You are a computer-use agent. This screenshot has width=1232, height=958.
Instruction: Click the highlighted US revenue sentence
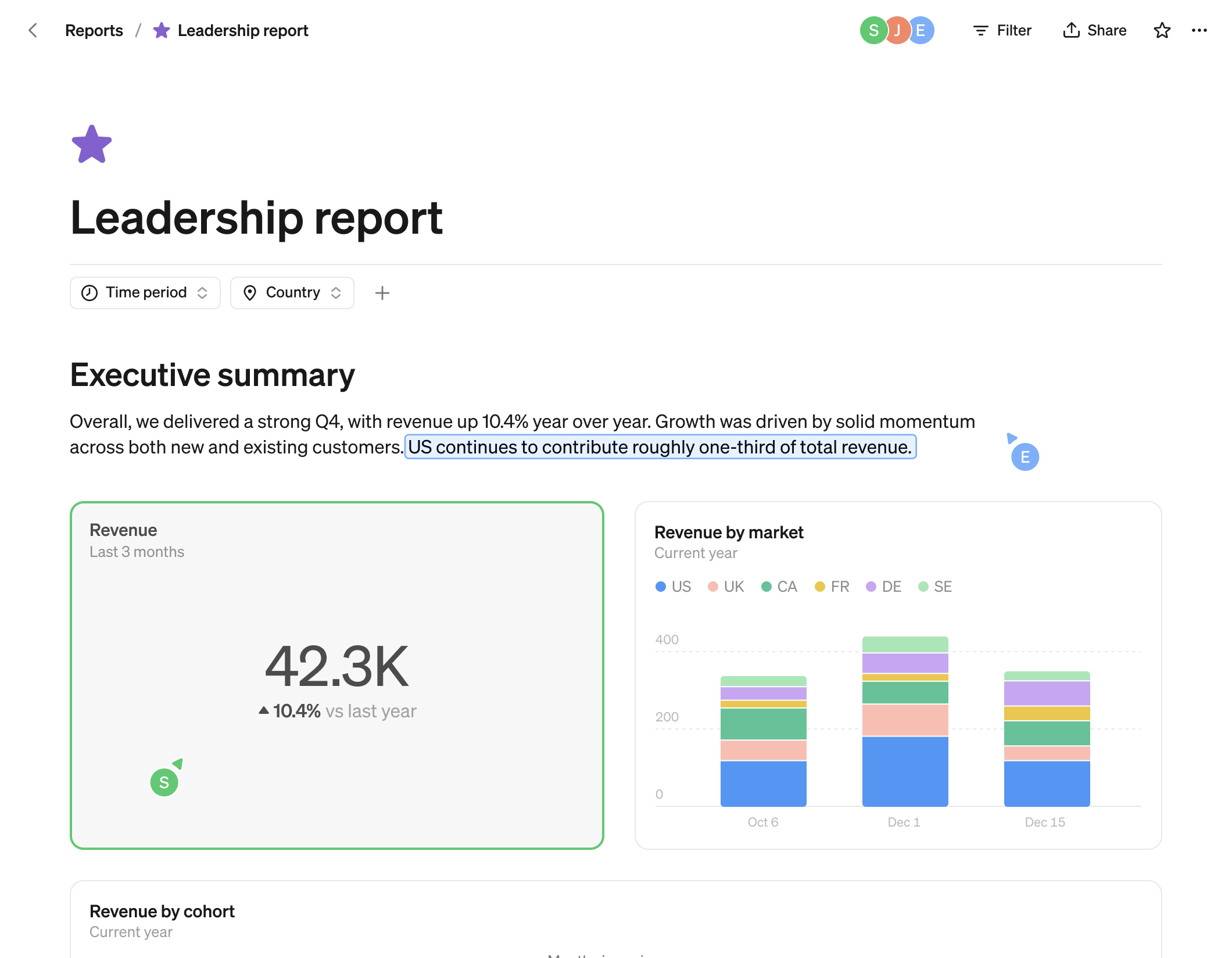point(660,447)
